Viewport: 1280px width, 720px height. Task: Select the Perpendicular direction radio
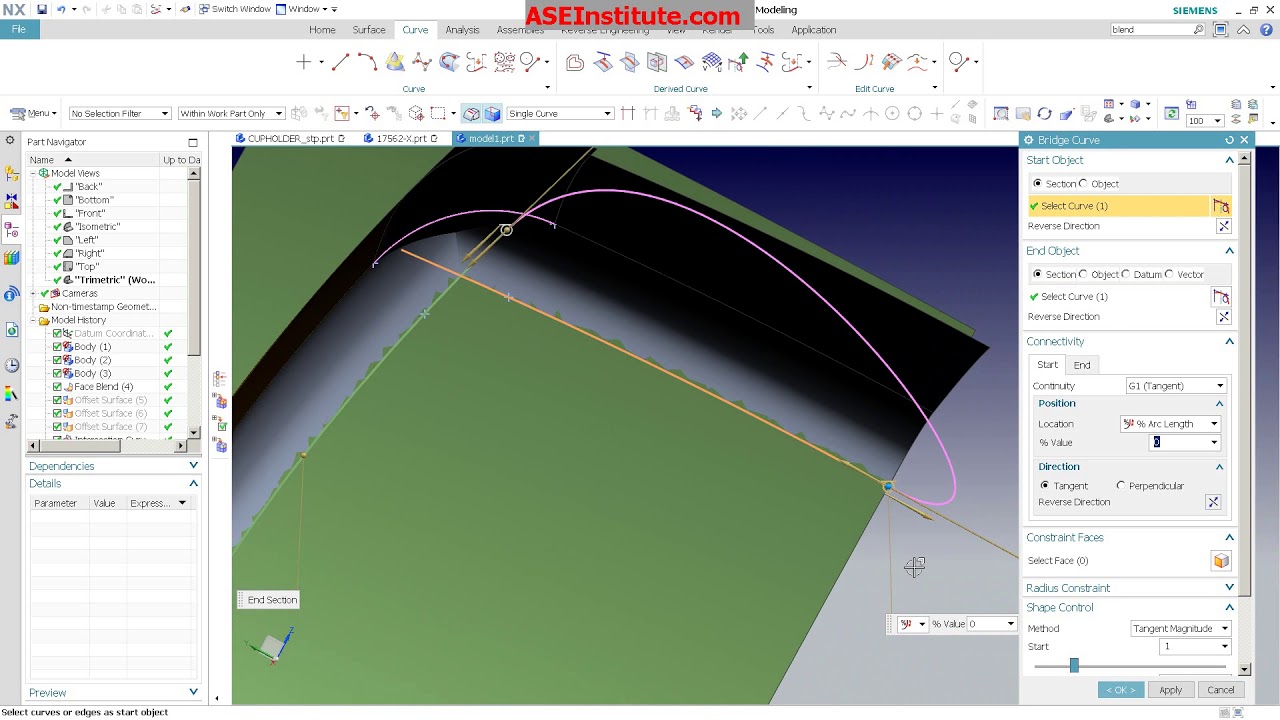coord(1121,486)
